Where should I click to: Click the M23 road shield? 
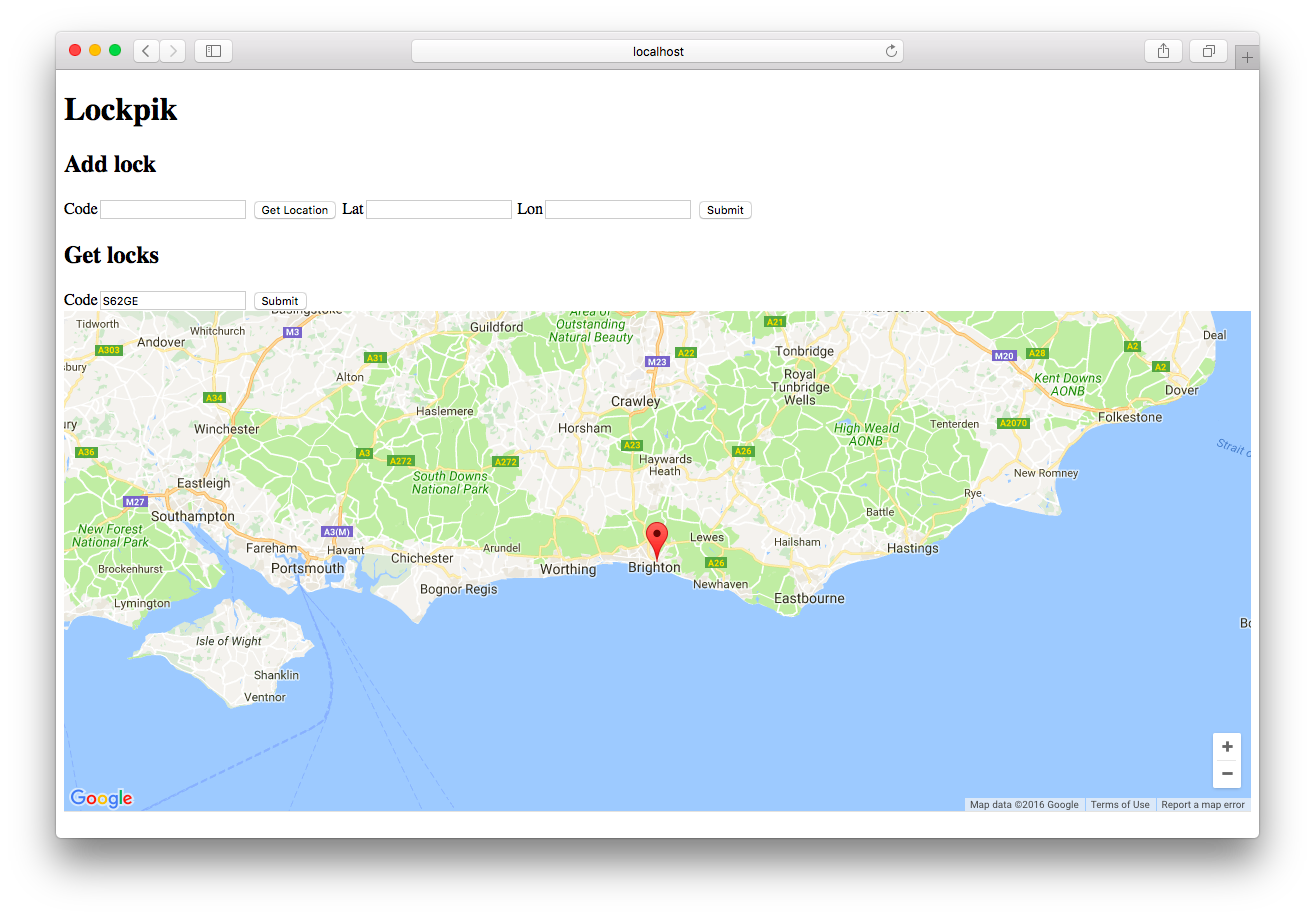coord(657,362)
